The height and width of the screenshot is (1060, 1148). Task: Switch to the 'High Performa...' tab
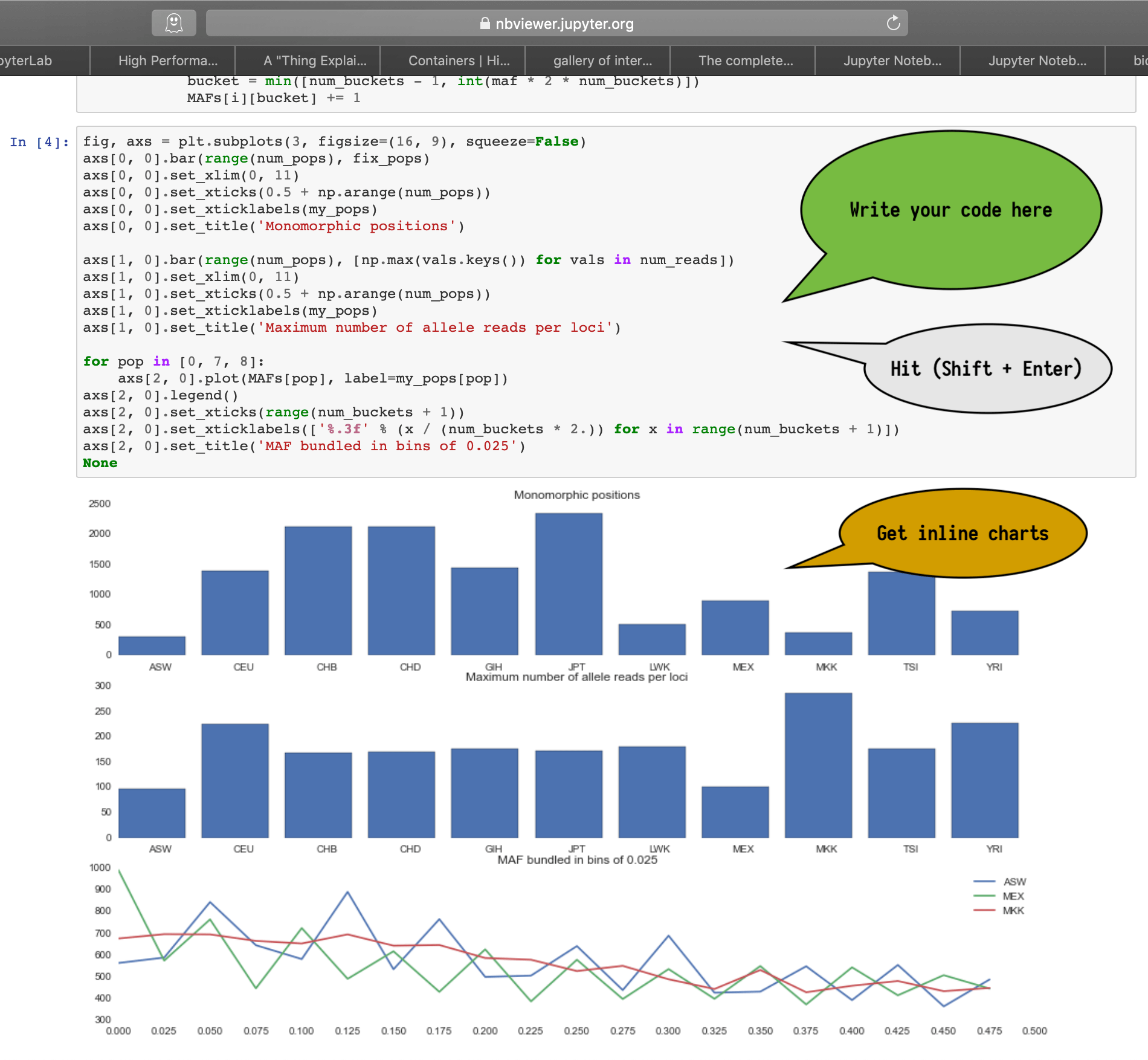167,60
